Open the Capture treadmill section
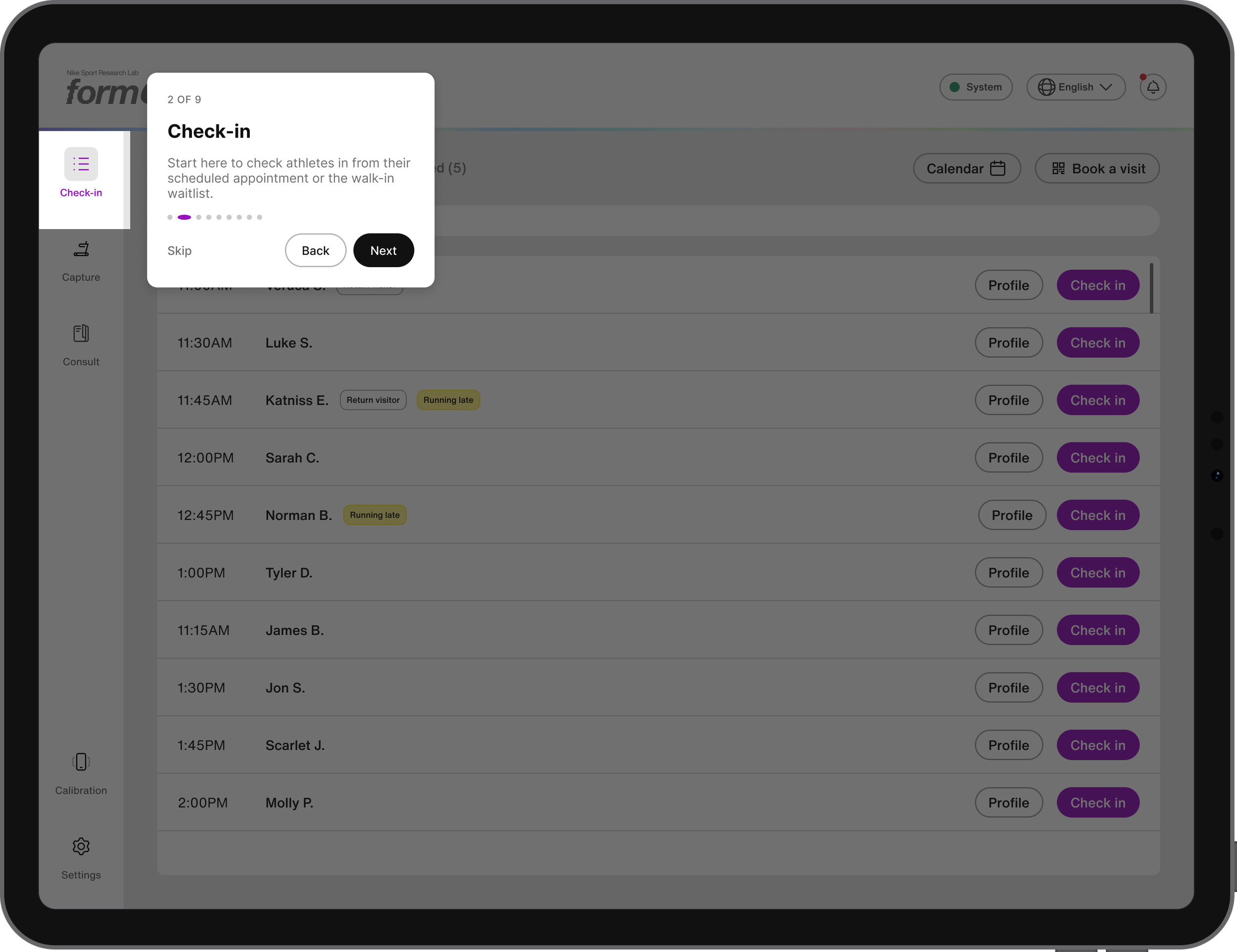The height and width of the screenshot is (952, 1237). 81,261
